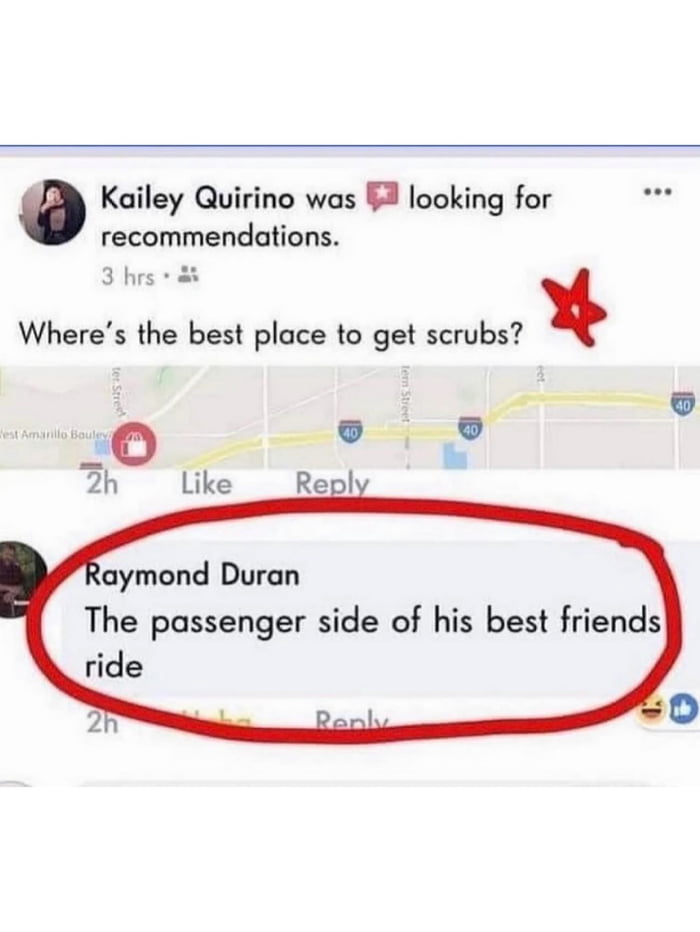
Task: Click the center Interstate 40 shield on map
Action: pos(350,430)
